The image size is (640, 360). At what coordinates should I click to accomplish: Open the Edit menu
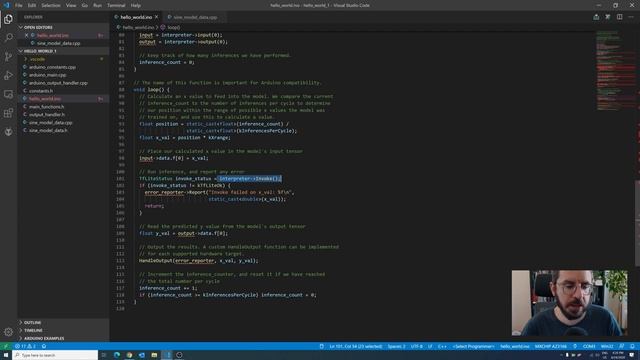coord(32,5)
